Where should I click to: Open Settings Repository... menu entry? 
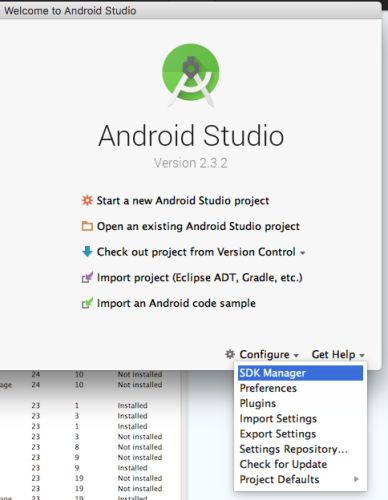[x=300, y=449]
